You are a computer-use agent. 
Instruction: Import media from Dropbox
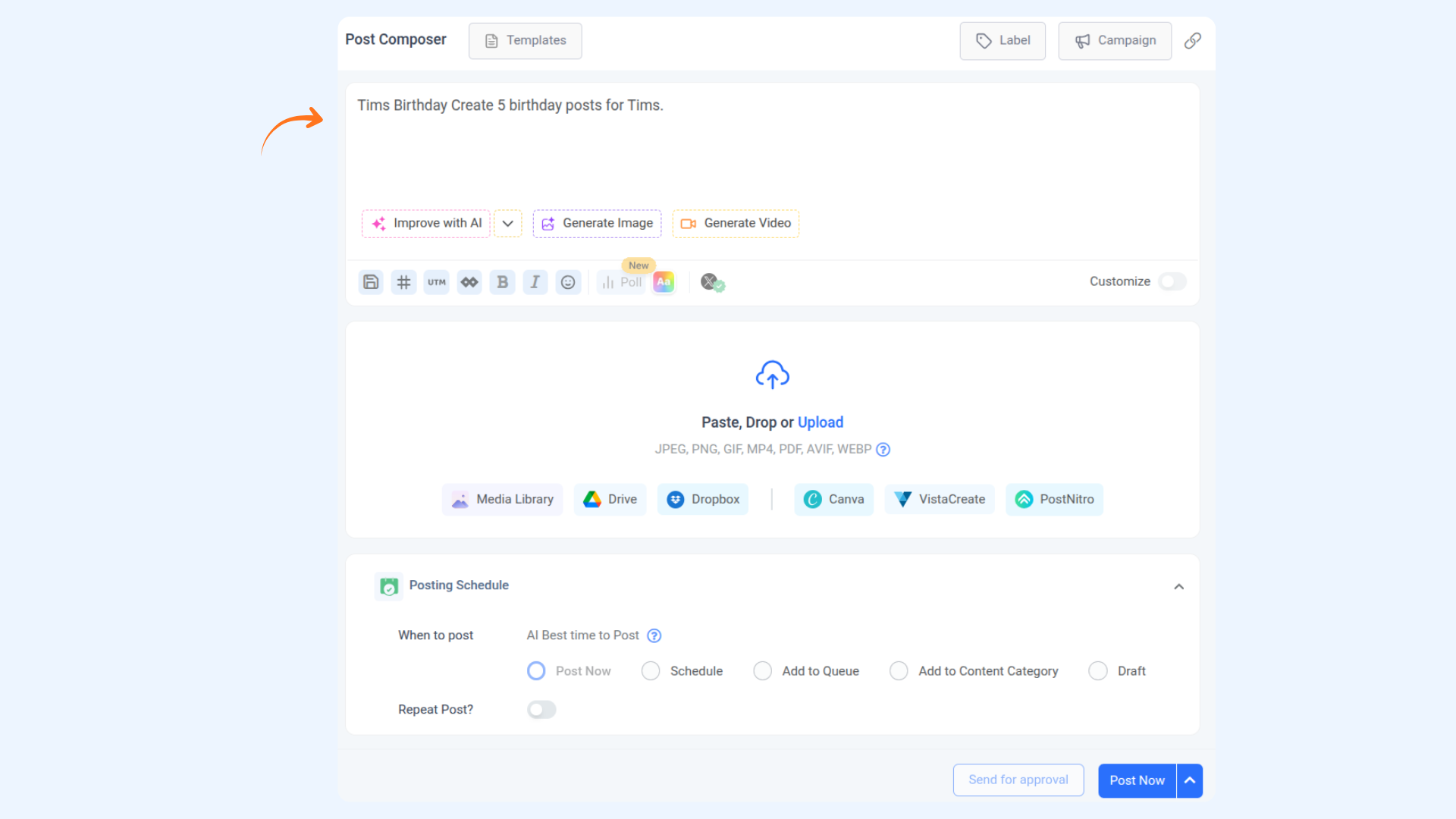coord(703,500)
